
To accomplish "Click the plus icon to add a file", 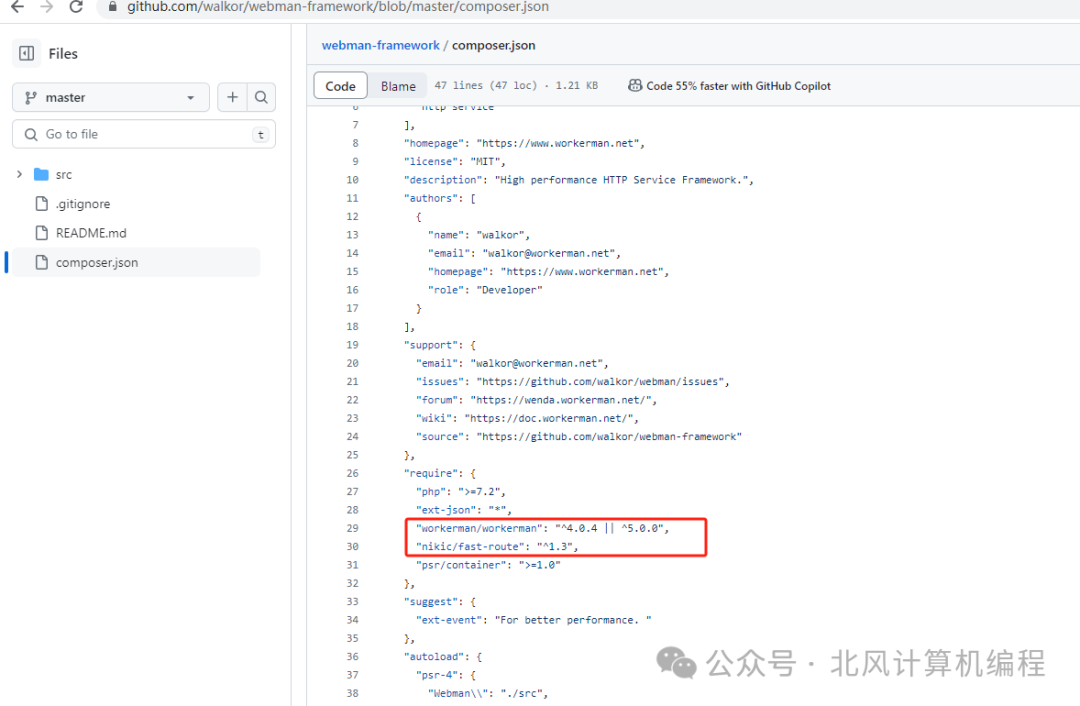I will (232, 97).
